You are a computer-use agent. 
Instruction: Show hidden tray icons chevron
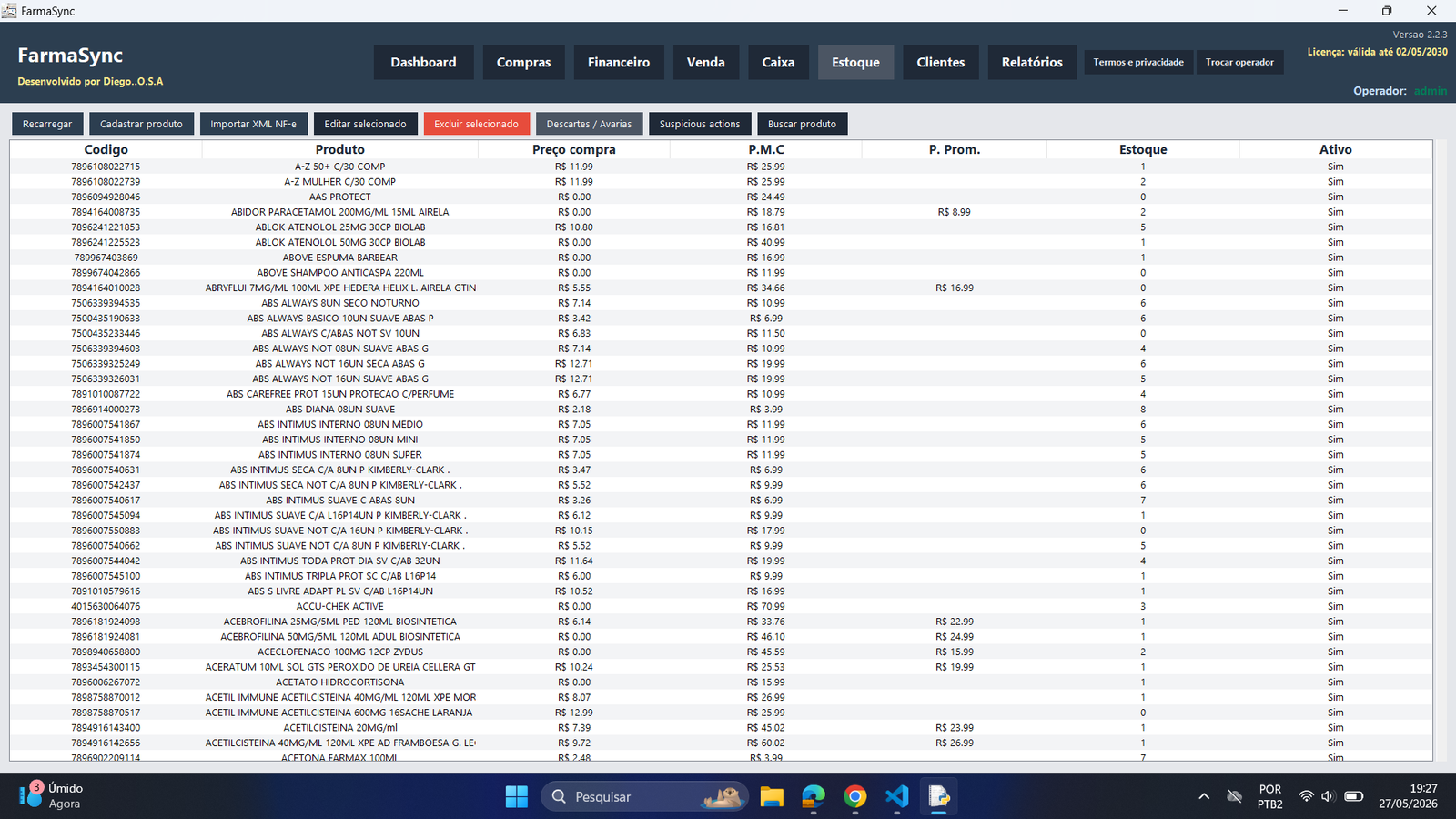point(1204,796)
